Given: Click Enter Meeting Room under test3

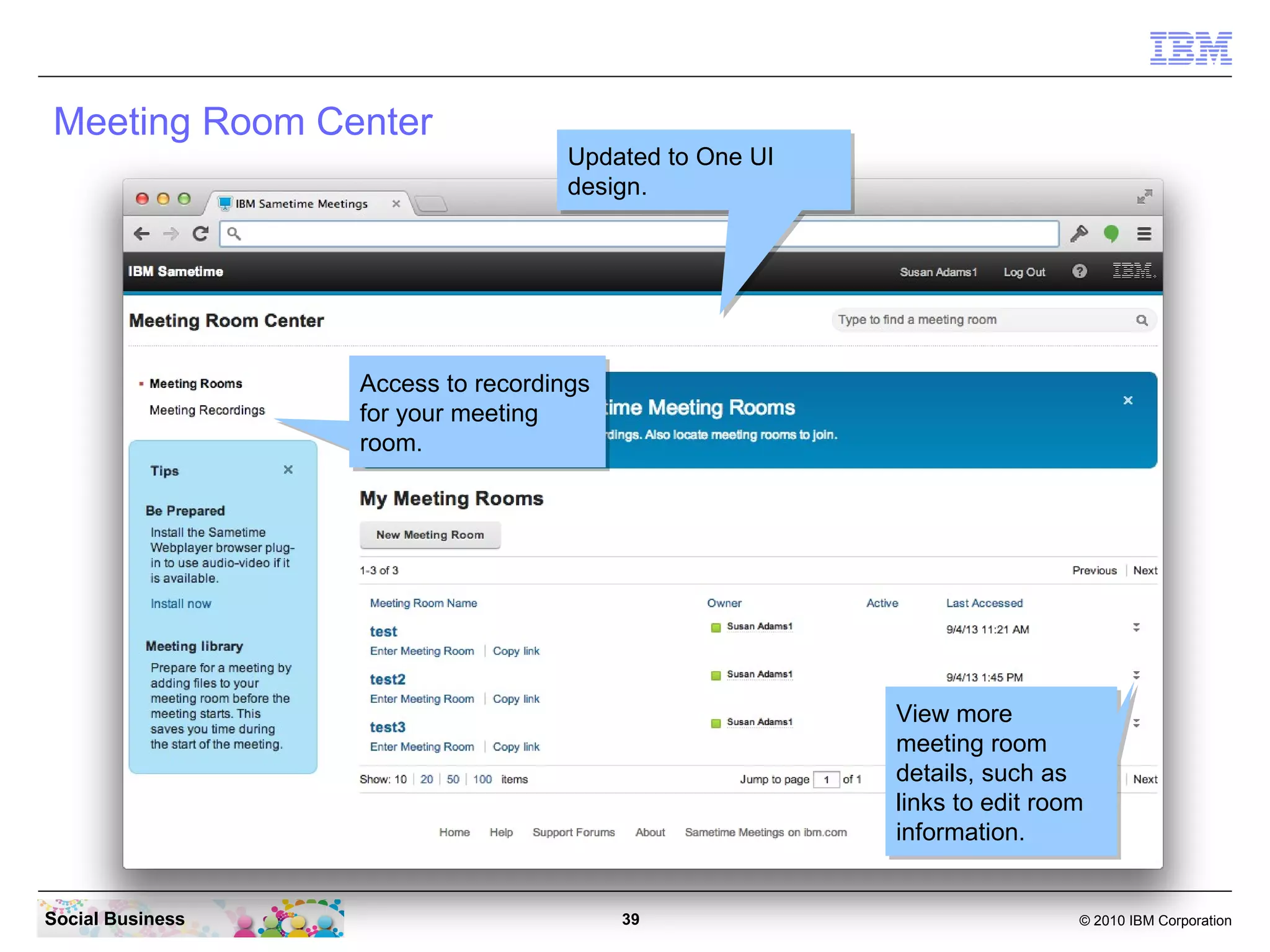Looking at the screenshot, I should (422, 747).
